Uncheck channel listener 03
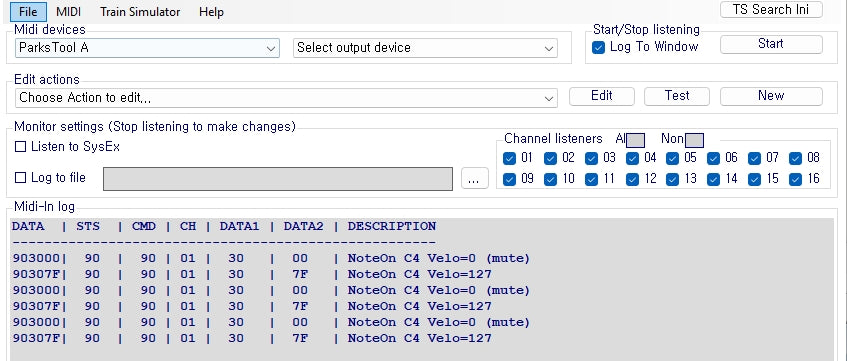 [x=591, y=158]
